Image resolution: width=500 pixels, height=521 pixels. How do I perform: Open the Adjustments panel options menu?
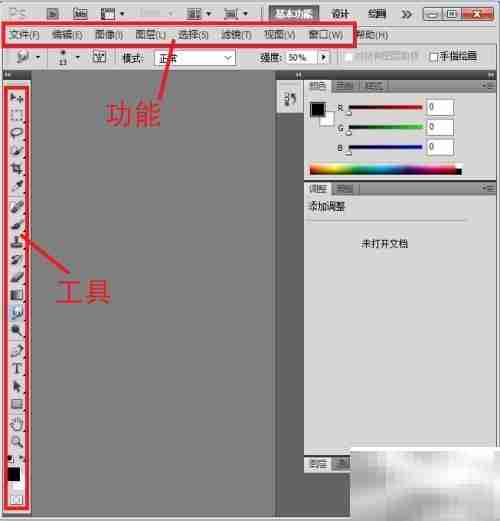(489, 189)
